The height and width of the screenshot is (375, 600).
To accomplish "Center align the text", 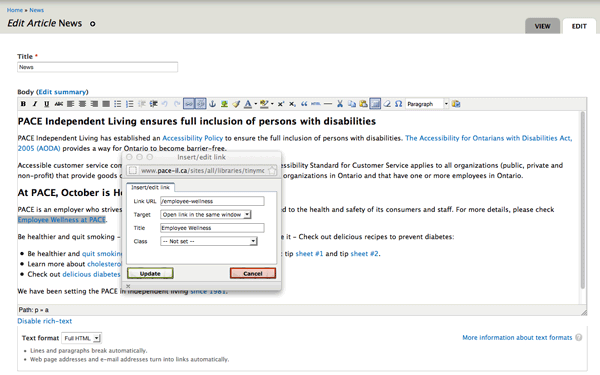I will 82,104.
